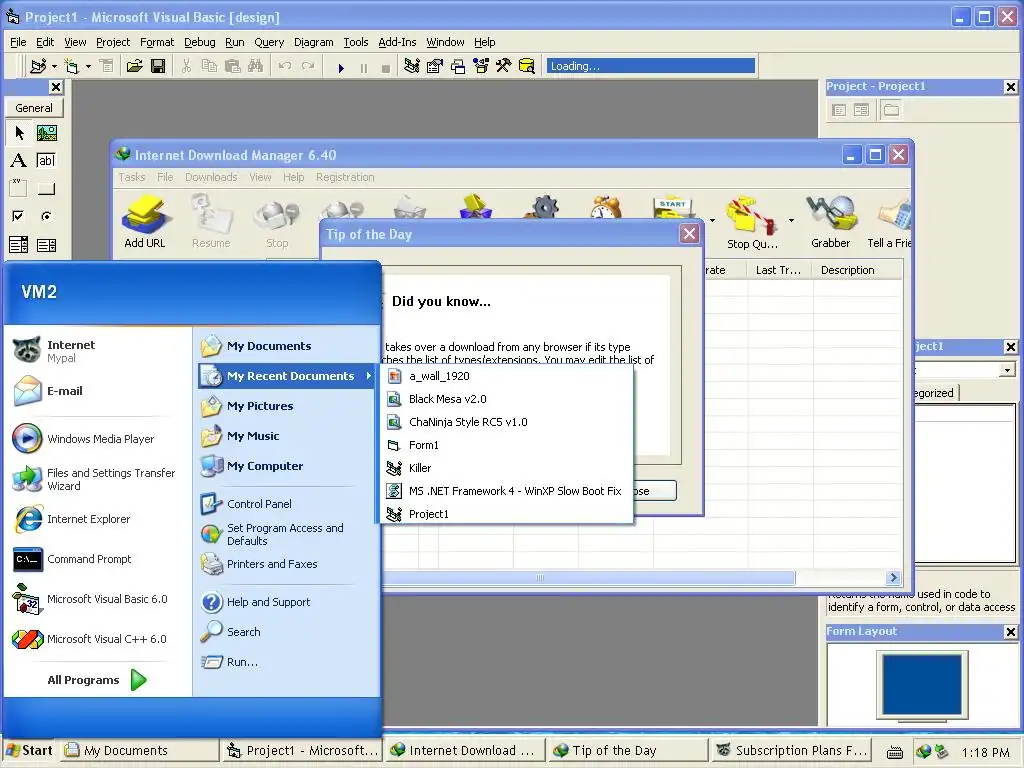
Task: Click Toggle Folders in Project panel
Action: (891, 110)
